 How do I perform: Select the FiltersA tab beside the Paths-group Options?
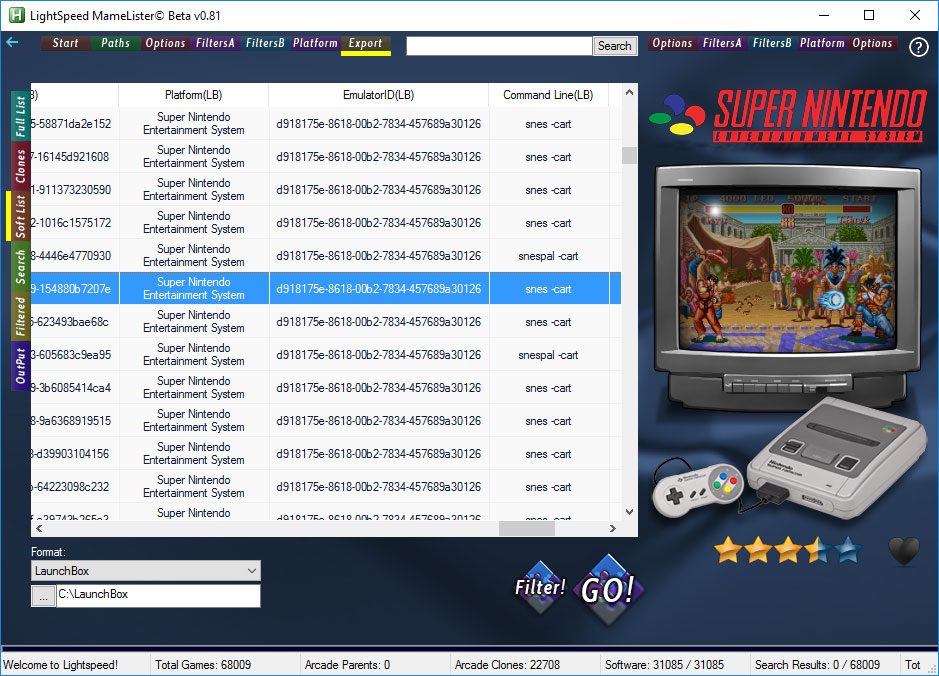click(215, 43)
